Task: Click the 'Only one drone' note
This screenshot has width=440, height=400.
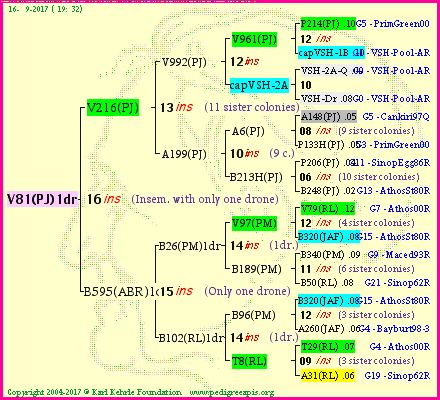Action: pos(247,291)
